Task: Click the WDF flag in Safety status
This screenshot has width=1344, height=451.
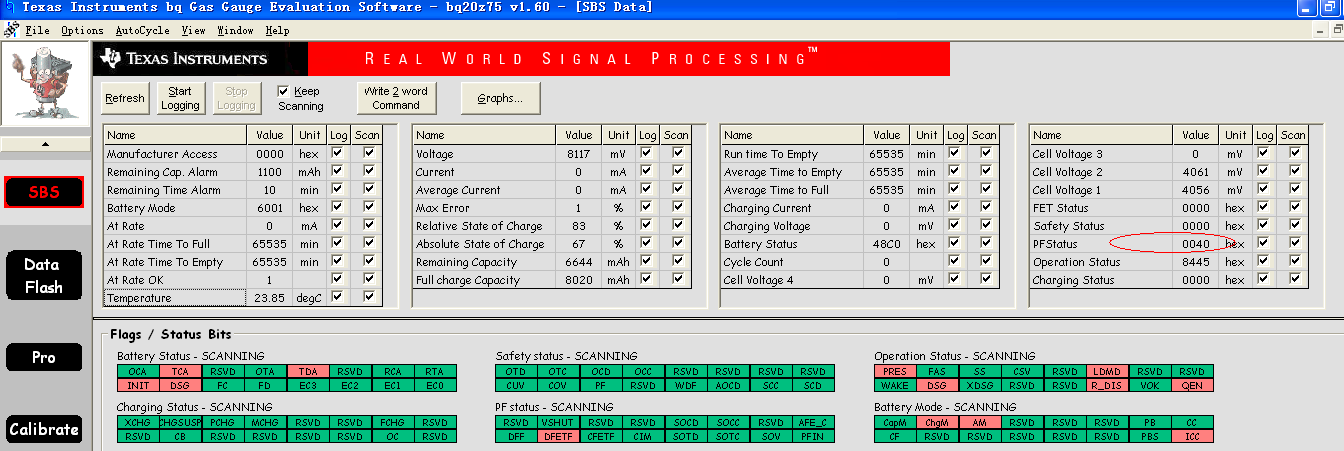Action: point(686,385)
